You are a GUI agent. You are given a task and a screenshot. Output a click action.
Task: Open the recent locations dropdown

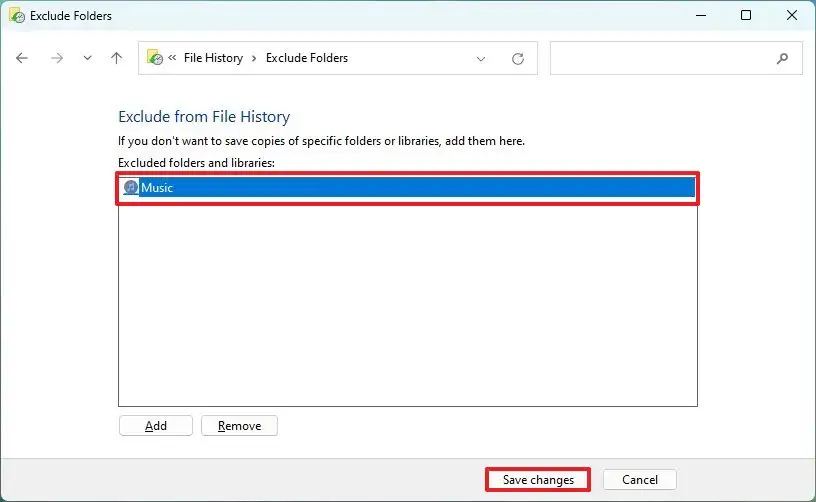87,58
